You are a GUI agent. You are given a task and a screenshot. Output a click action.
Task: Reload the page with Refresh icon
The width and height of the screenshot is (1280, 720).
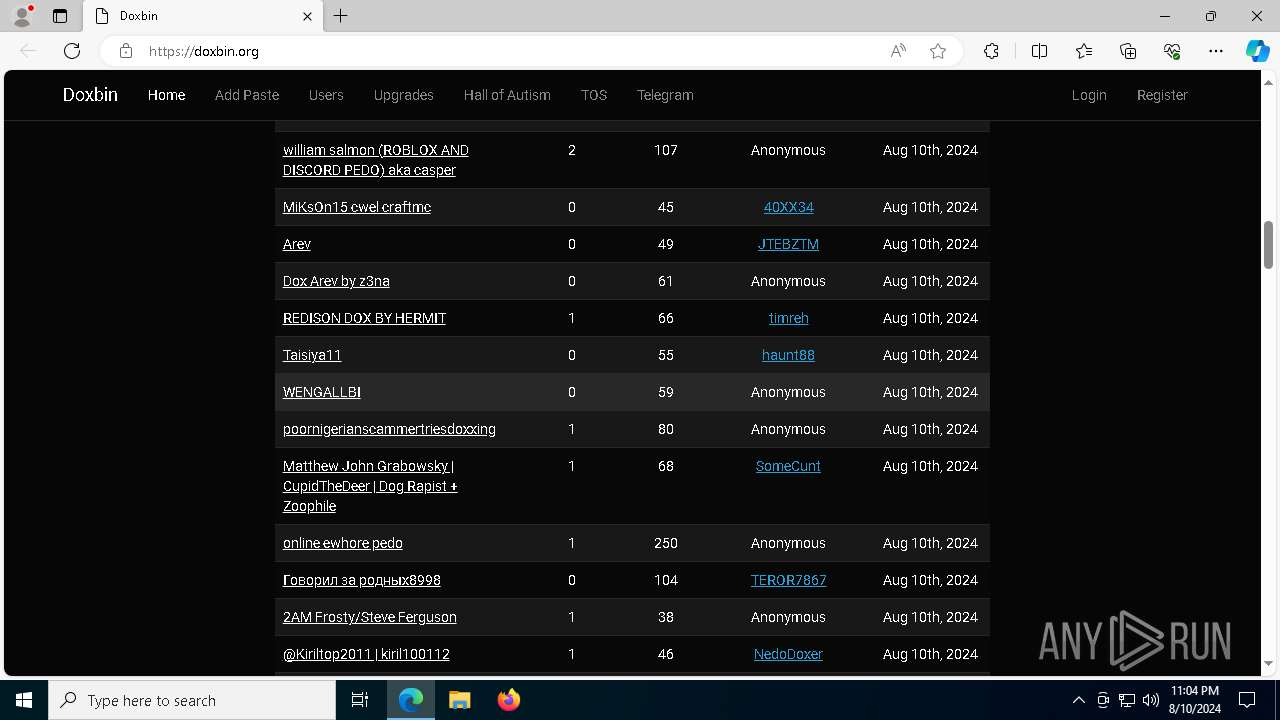[72, 51]
